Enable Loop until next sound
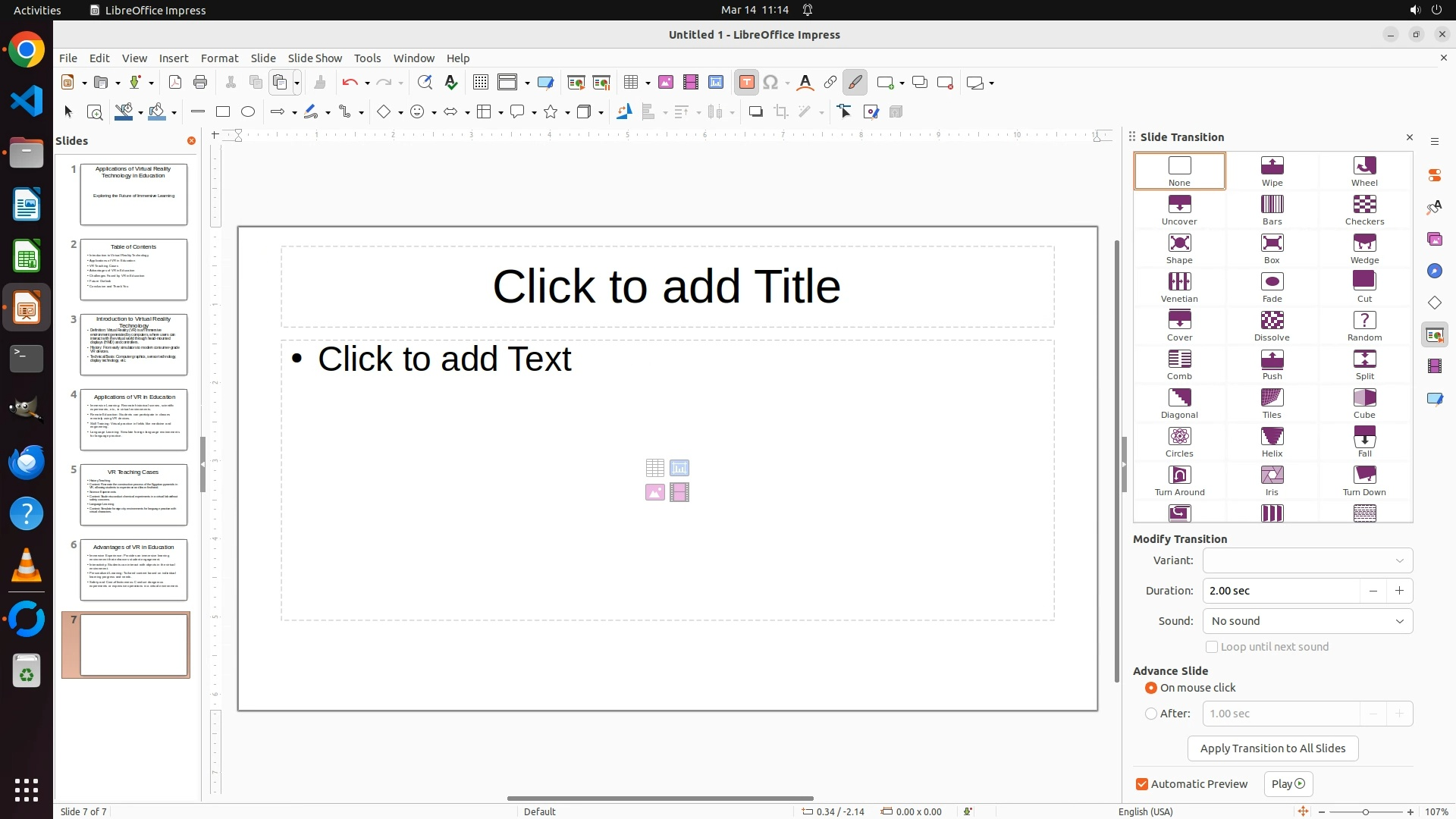1456x819 pixels. (1212, 647)
